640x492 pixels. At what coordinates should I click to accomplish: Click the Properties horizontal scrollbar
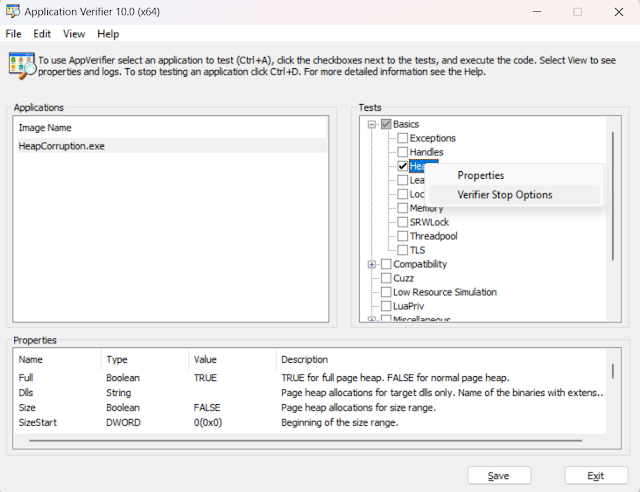tap(305, 441)
